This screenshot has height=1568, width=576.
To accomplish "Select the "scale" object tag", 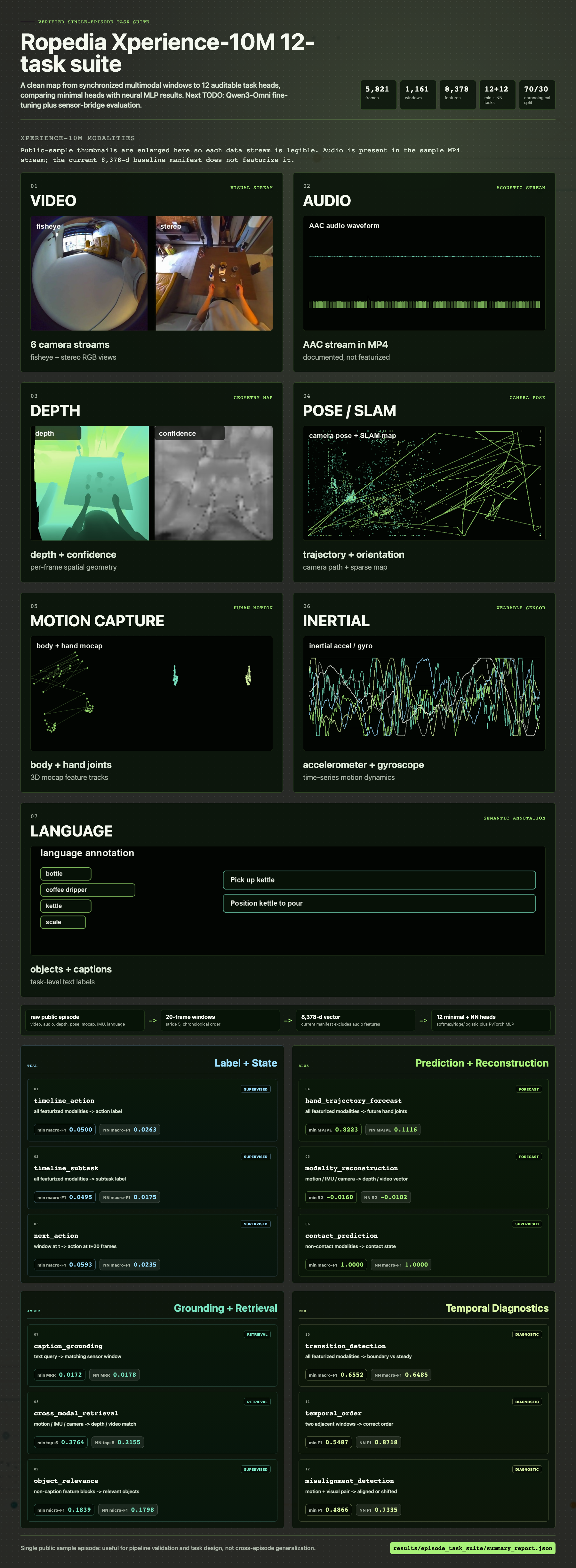I will click(x=63, y=922).
